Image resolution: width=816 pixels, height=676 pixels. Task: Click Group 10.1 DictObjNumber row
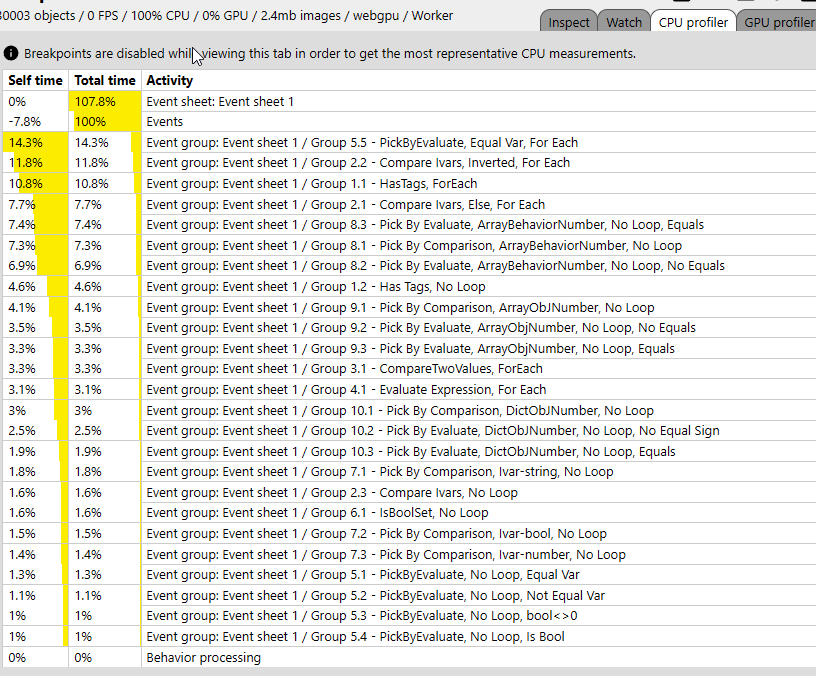pyautogui.click(x=400, y=410)
